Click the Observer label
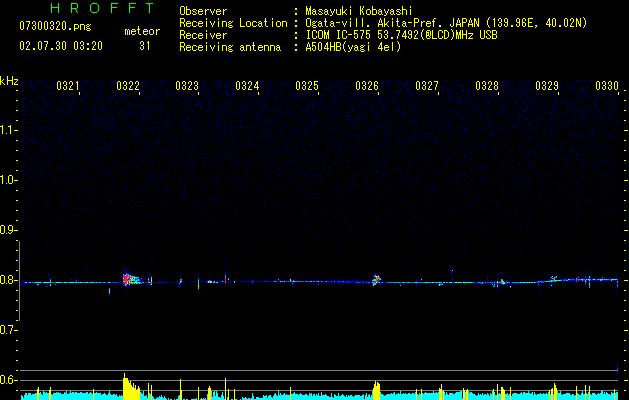Screen dimensions: 629x400 click(x=203, y=11)
